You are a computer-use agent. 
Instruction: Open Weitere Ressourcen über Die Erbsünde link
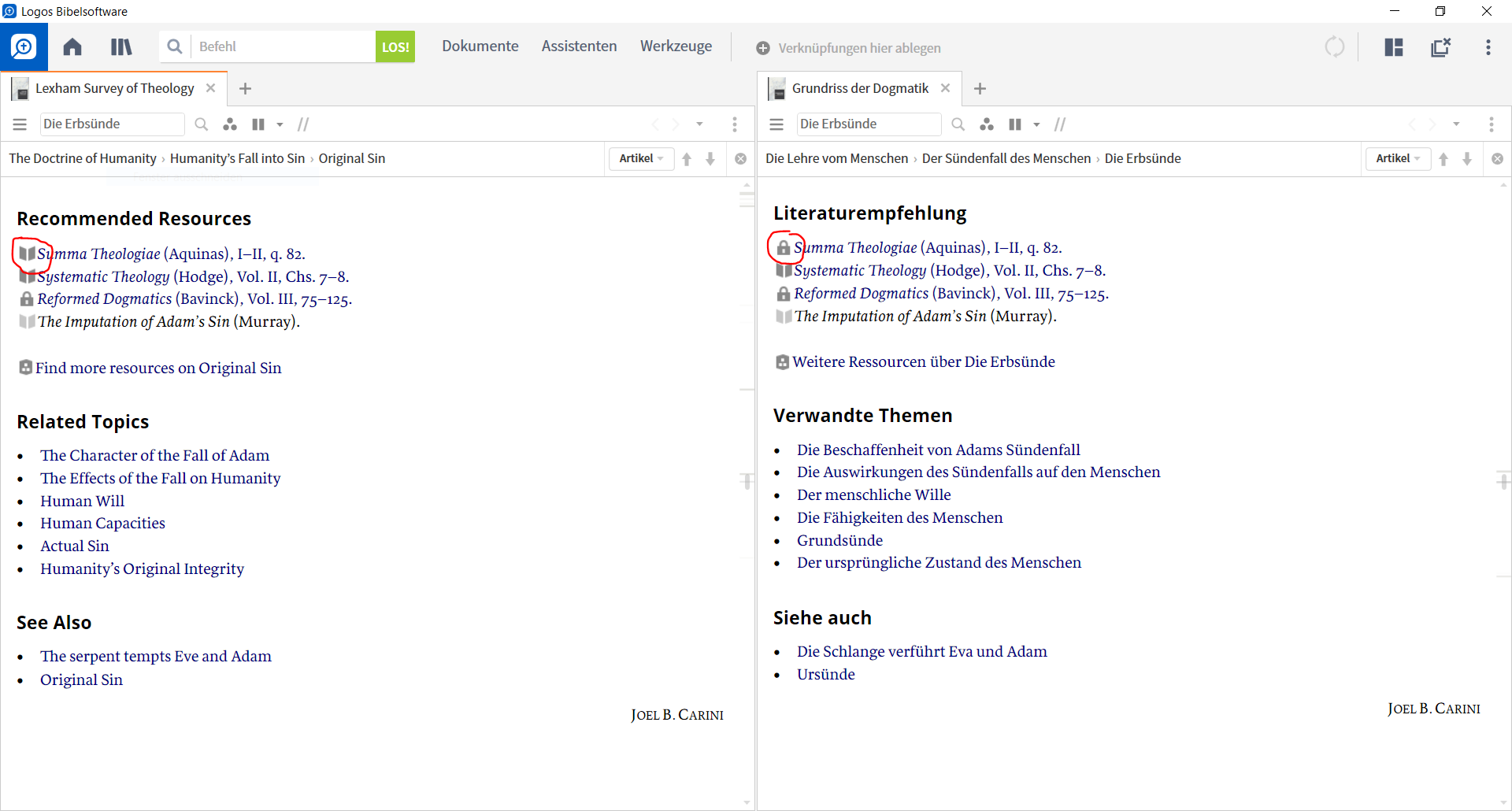pyautogui.click(x=924, y=362)
